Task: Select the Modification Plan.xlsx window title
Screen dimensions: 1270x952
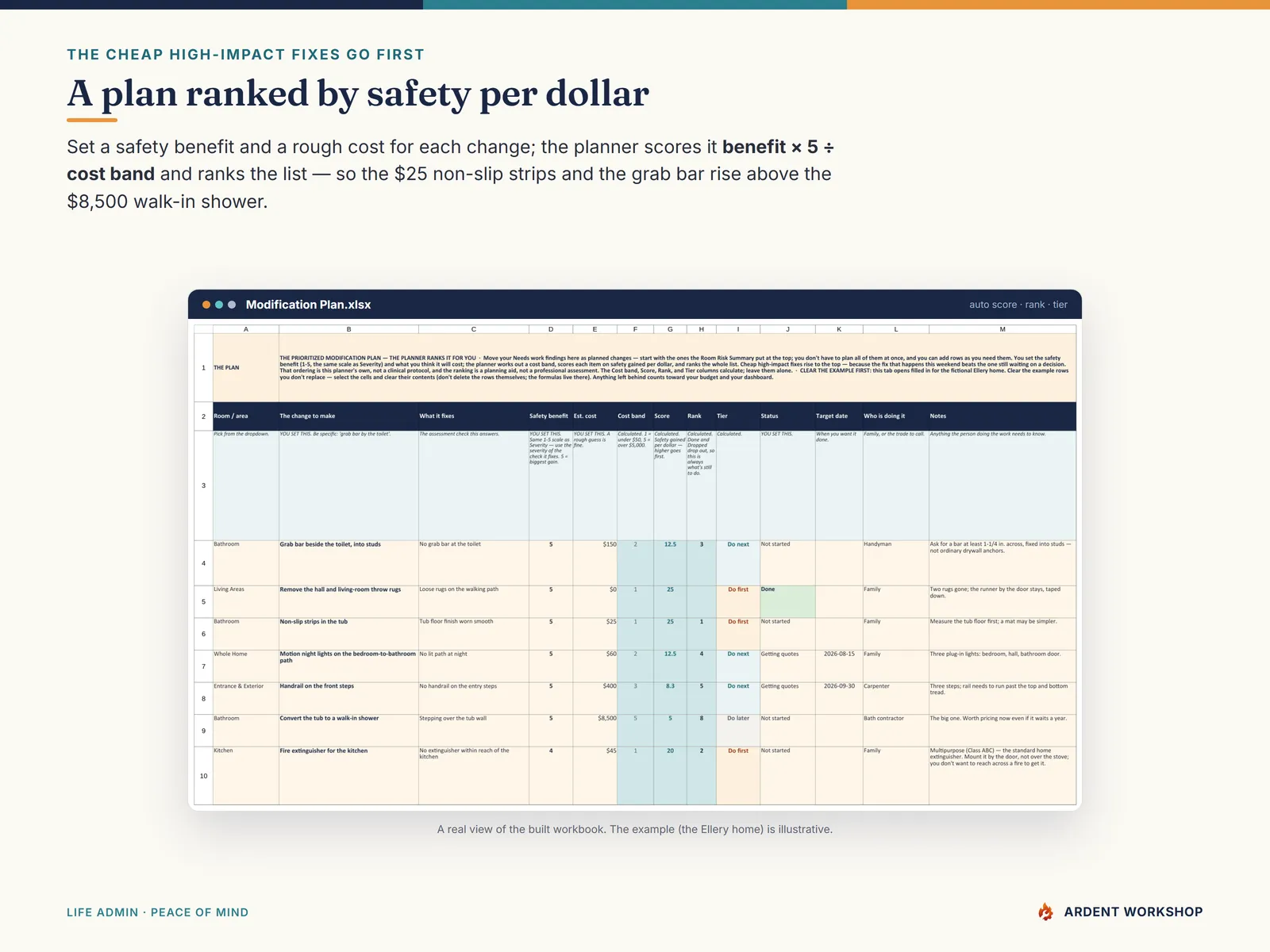Action: 308,305
